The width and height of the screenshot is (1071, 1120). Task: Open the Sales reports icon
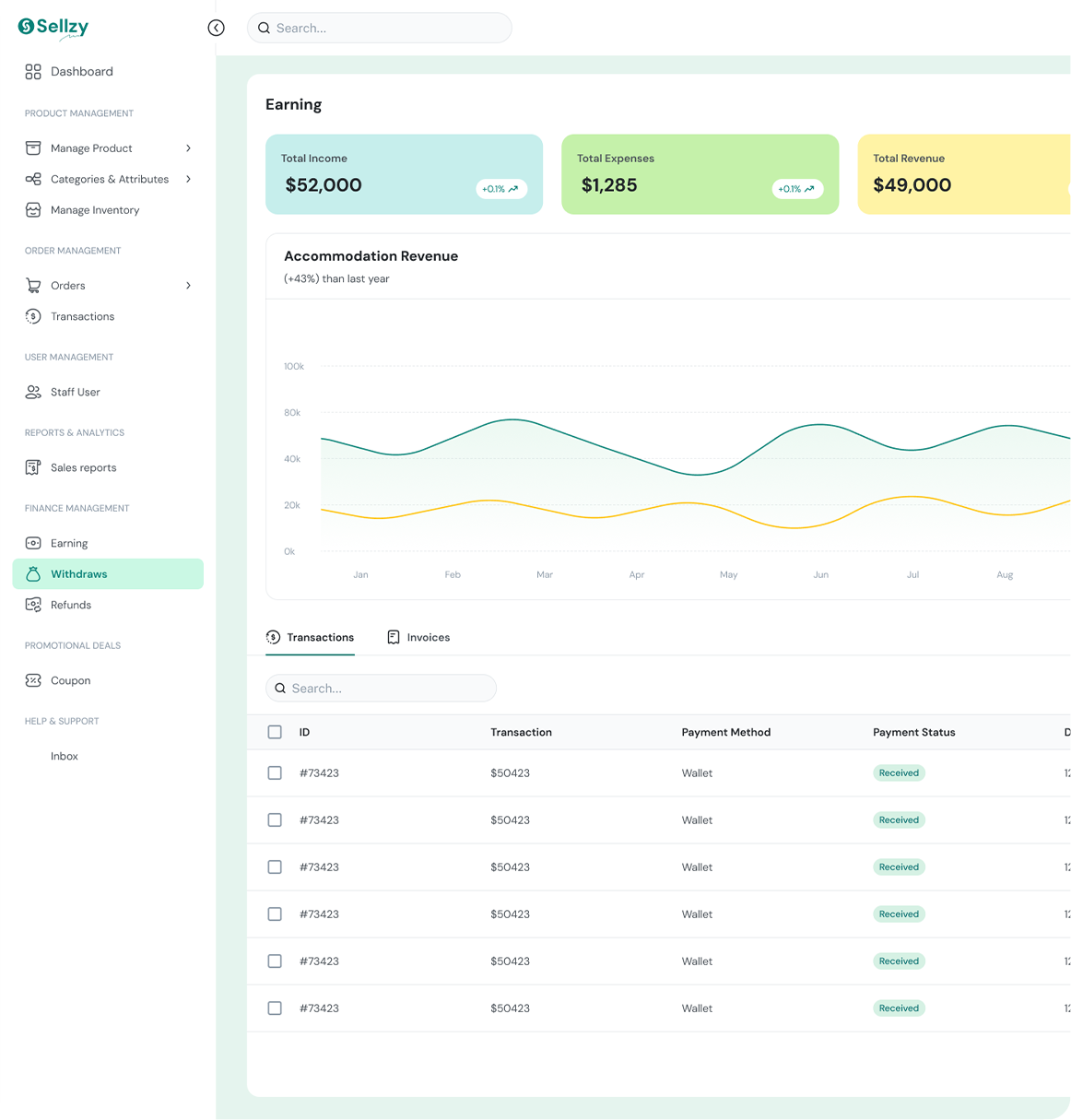pyautogui.click(x=33, y=467)
